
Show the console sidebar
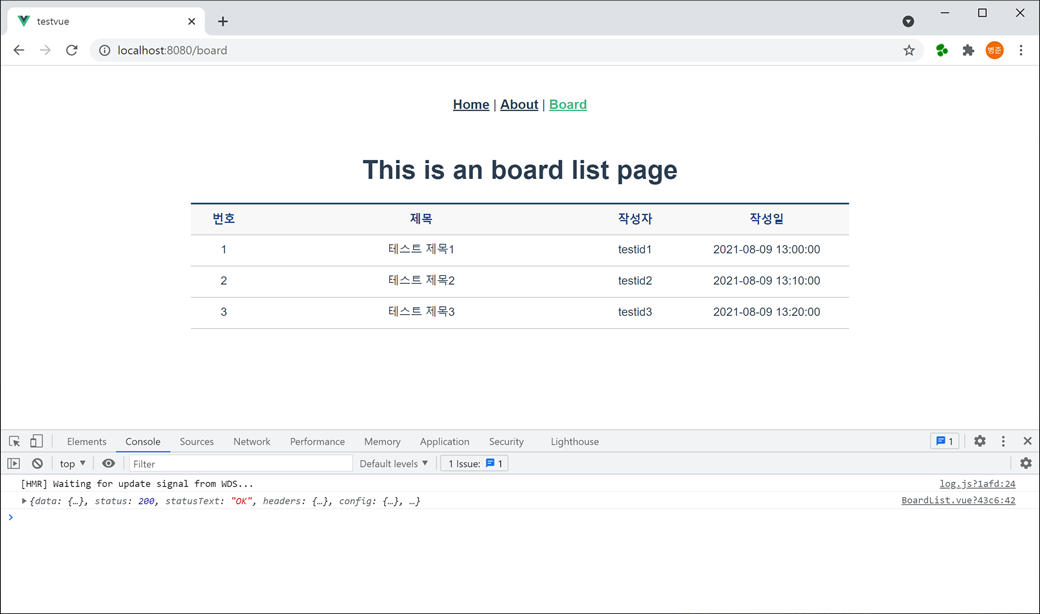click(14, 463)
